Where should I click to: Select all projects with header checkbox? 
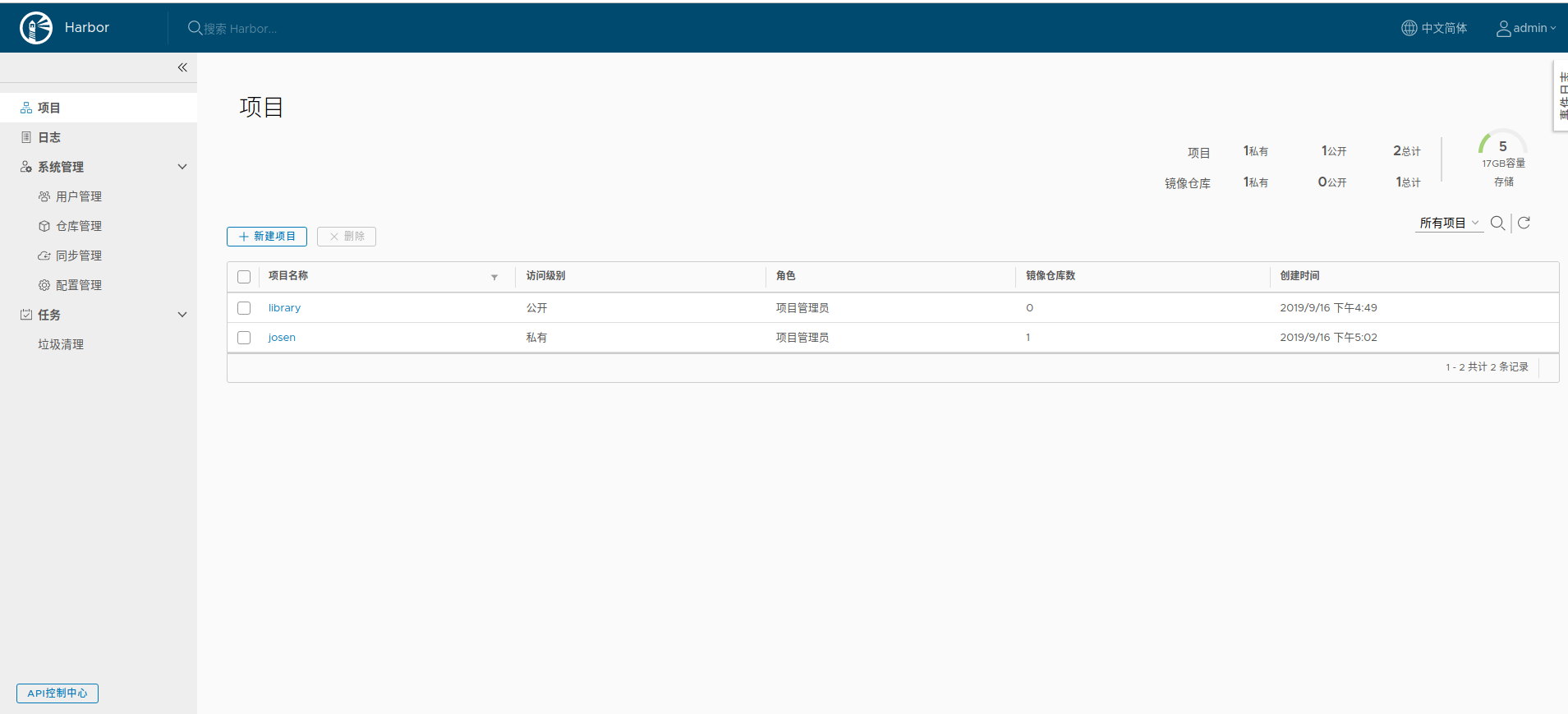[244, 277]
